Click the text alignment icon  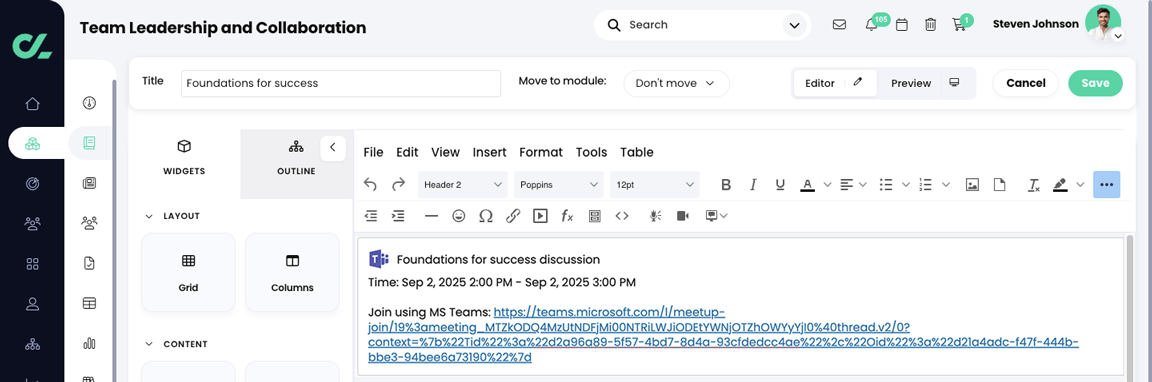click(x=846, y=184)
